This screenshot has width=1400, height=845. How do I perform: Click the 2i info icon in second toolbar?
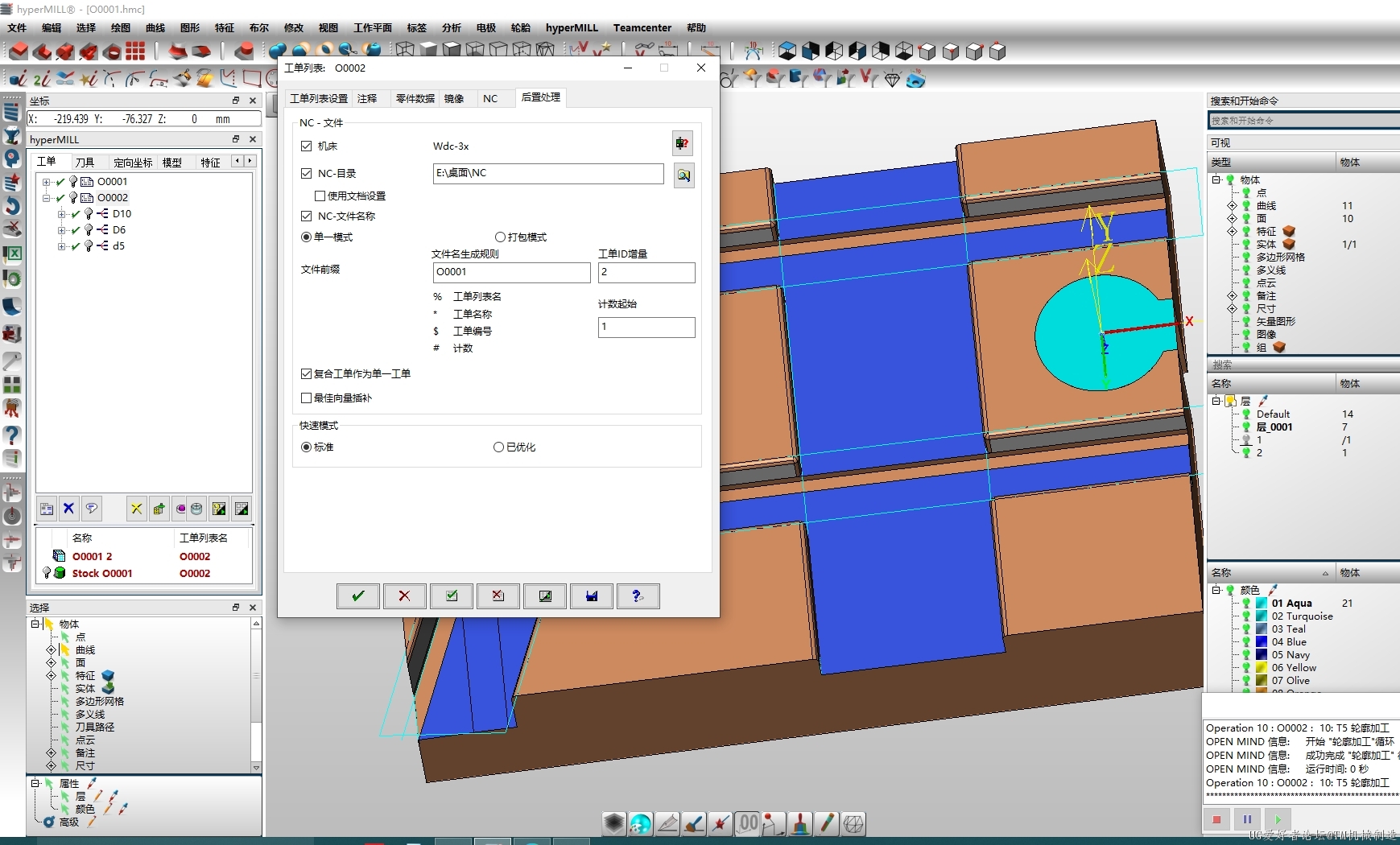[x=42, y=78]
